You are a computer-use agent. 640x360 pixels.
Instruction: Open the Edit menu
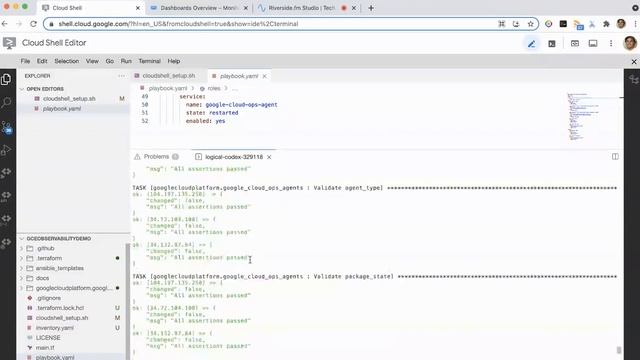click(x=42, y=61)
